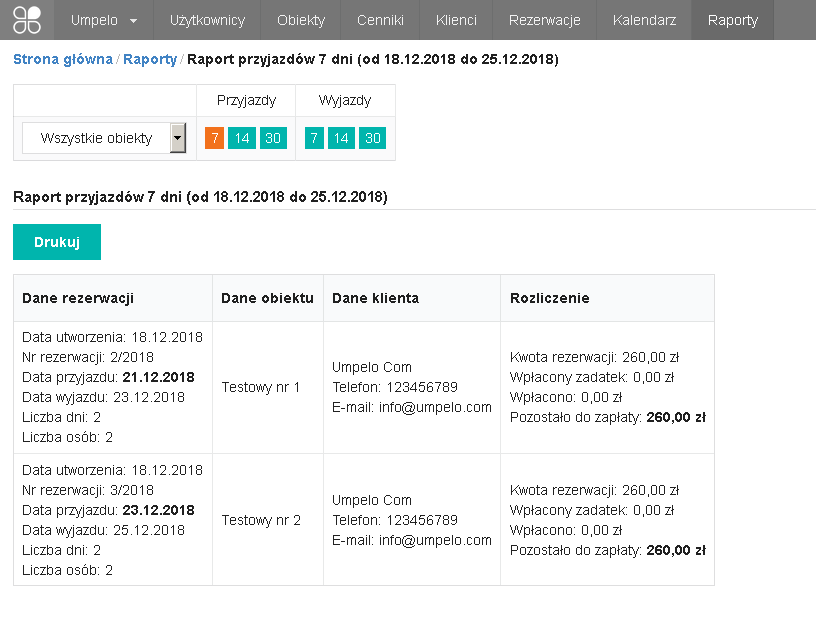Screen dimensions: 816x620
Task: Expand the Wszystkie obiekty dropdown
Action: (x=105, y=138)
